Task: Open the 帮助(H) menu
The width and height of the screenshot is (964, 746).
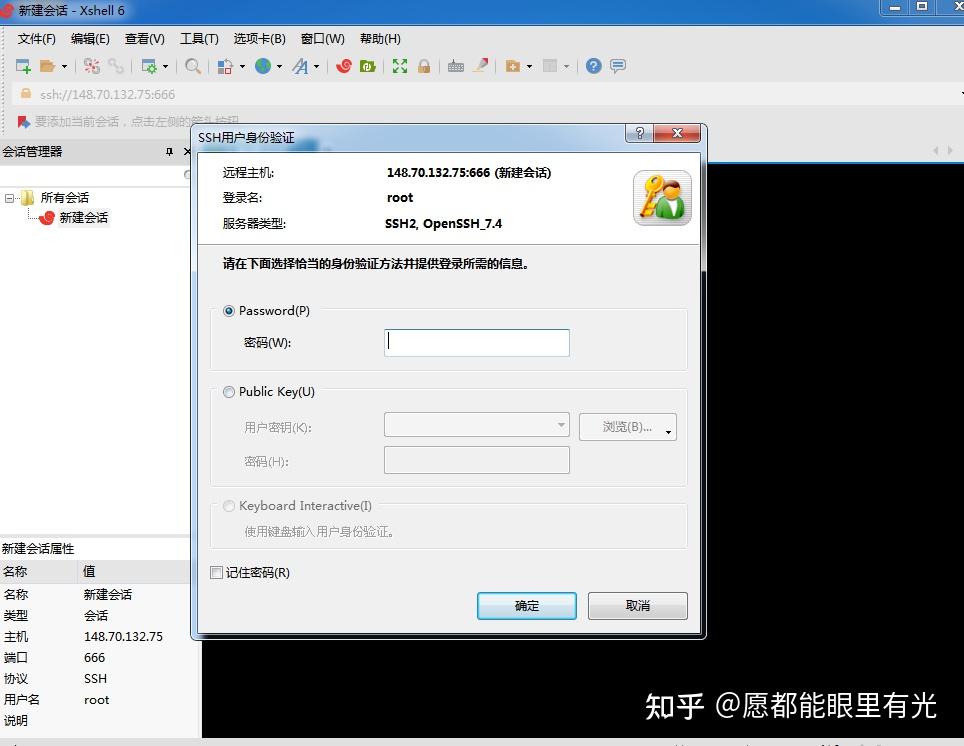Action: (380, 39)
